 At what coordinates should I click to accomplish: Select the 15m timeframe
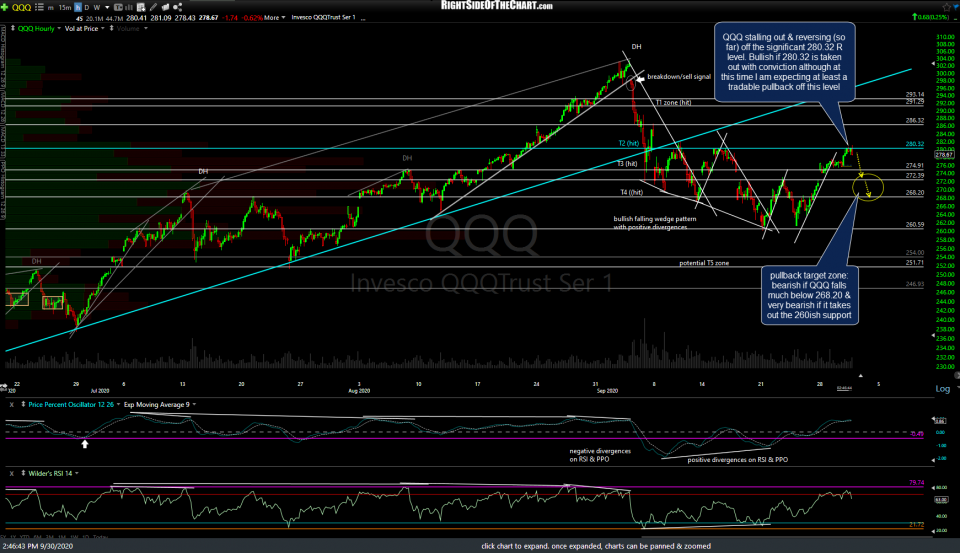point(65,7)
